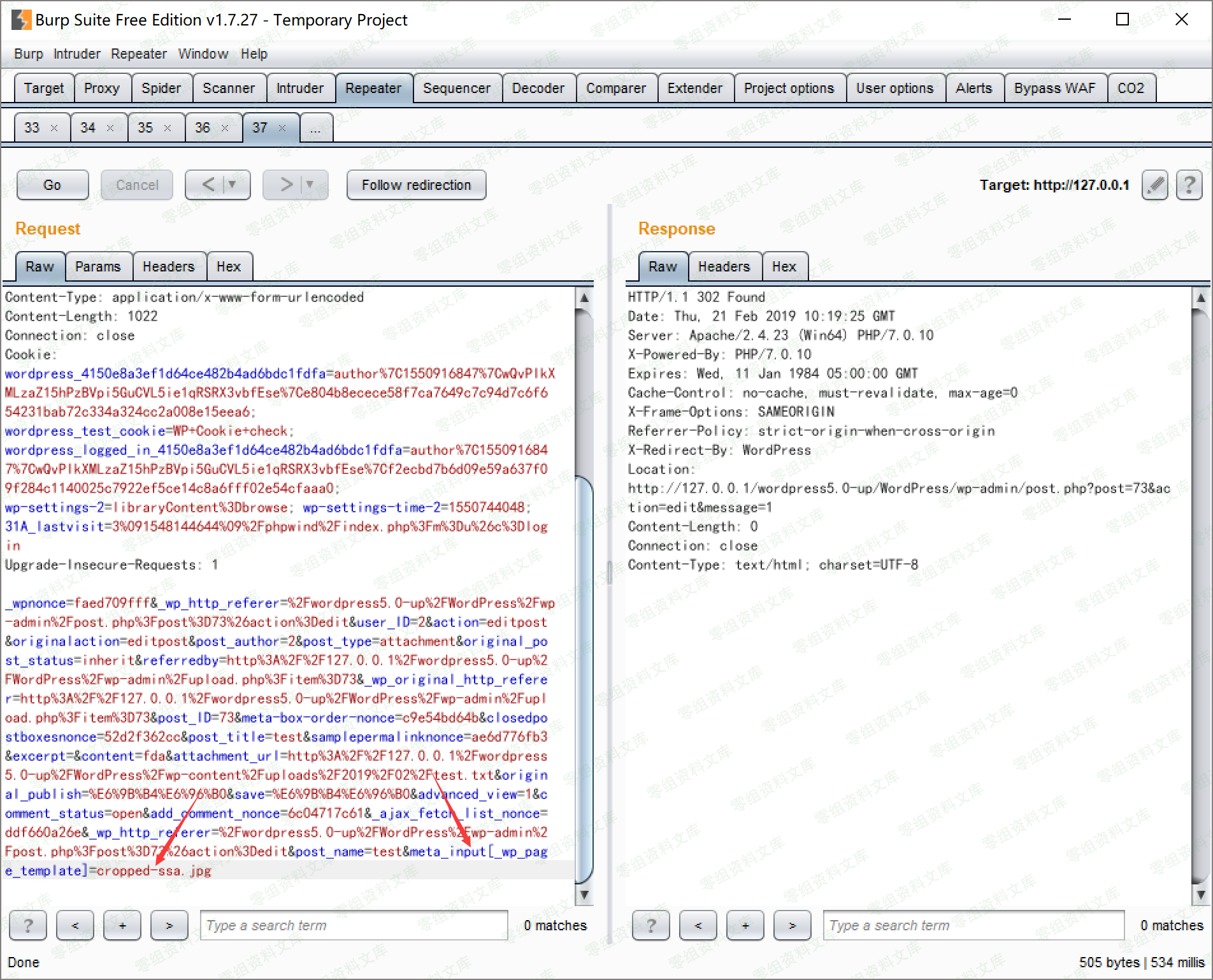Click the request search term field
This screenshot has height=980, width=1213.
pyautogui.click(x=354, y=925)
